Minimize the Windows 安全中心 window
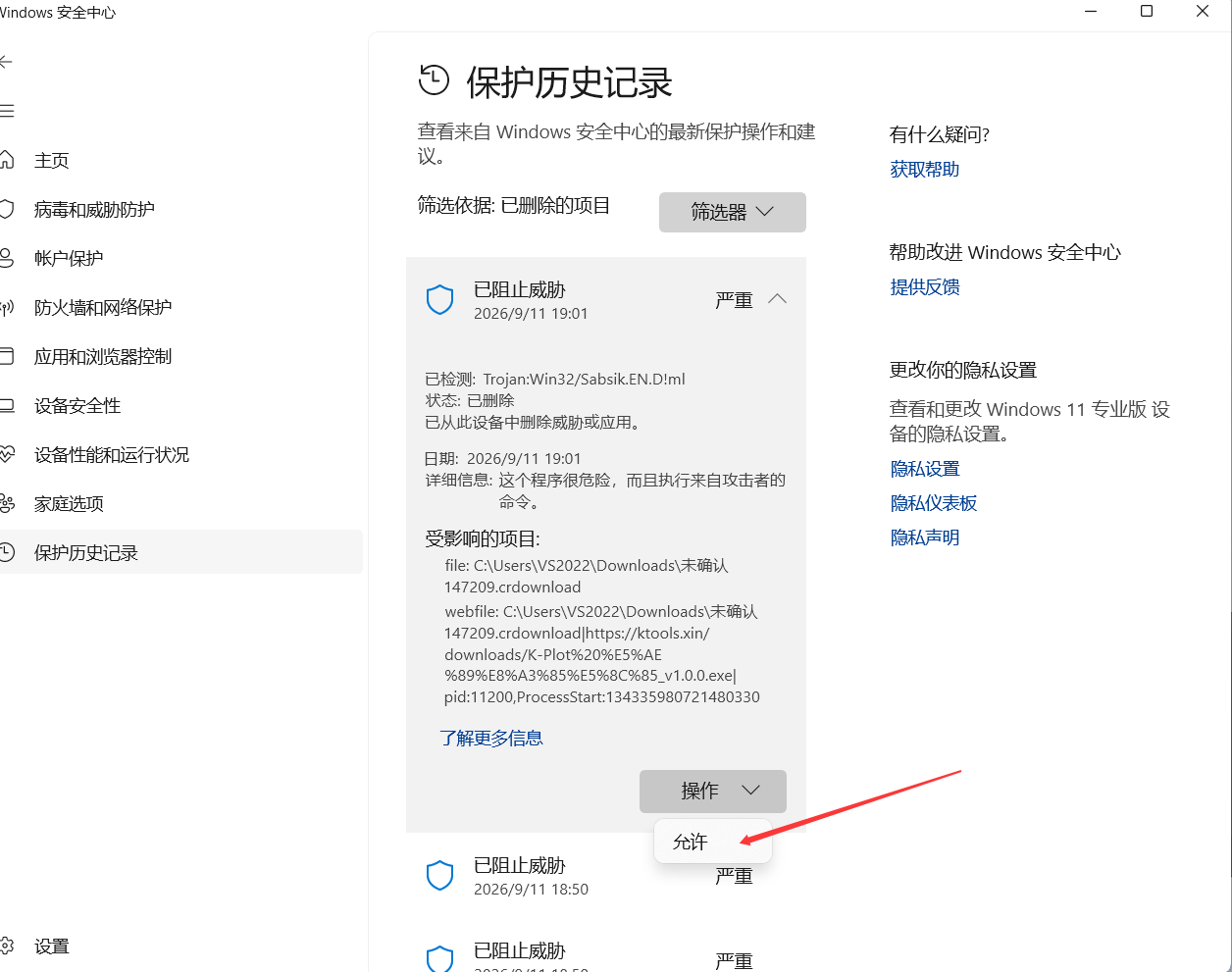The height and width of the screenshot is (972, 1232). tap(1092, 12)
